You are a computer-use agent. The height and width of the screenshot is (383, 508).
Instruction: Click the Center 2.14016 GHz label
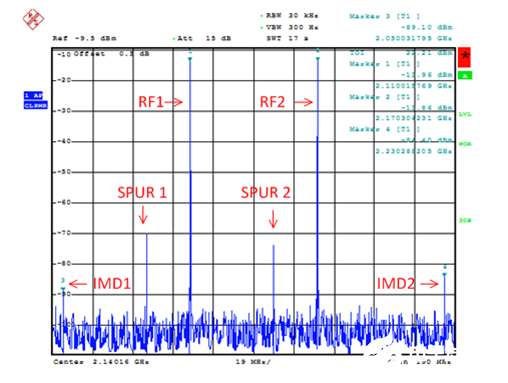pos(101,362)
